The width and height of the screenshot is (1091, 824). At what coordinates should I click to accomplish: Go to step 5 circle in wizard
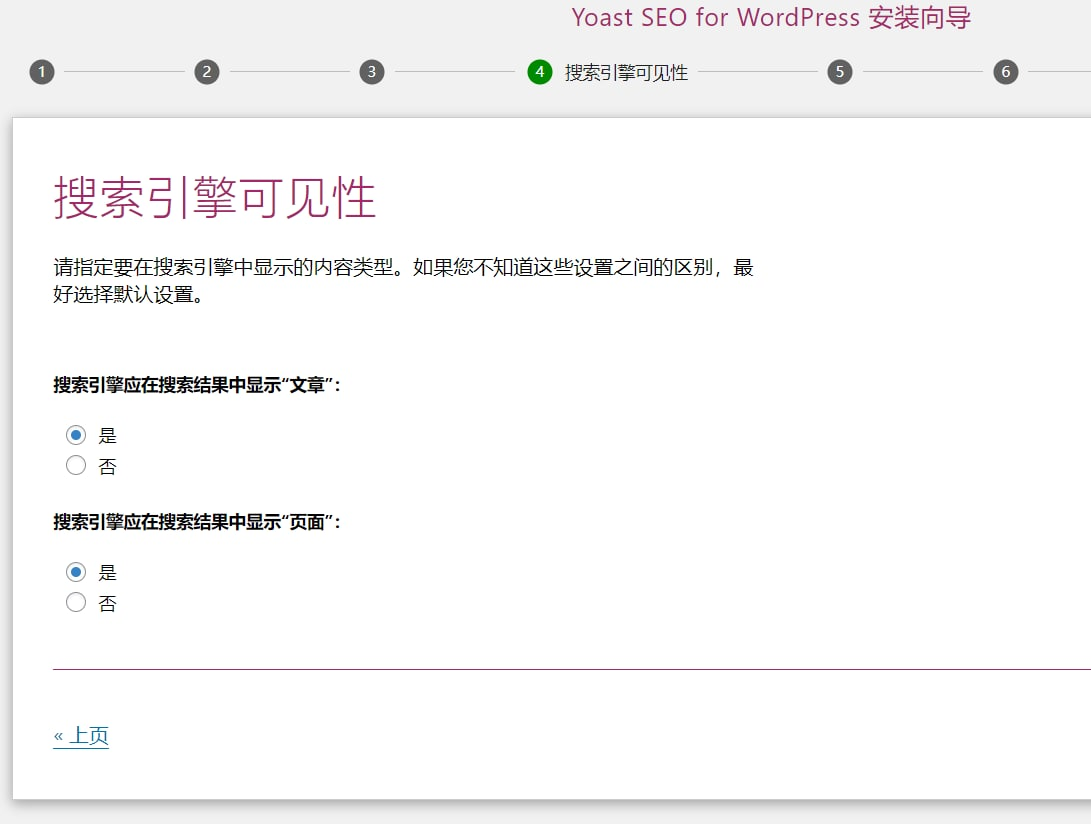[840, 72]
